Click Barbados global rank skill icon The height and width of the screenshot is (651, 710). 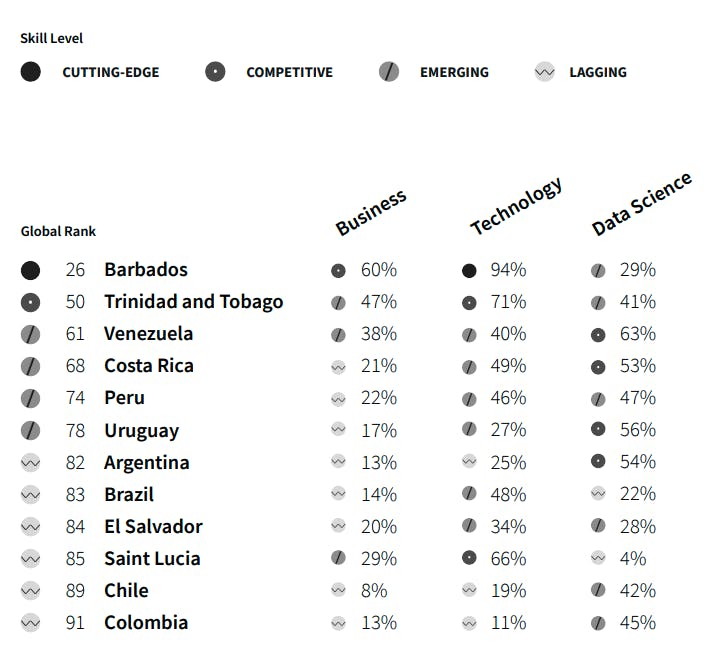tap(31, 270)
